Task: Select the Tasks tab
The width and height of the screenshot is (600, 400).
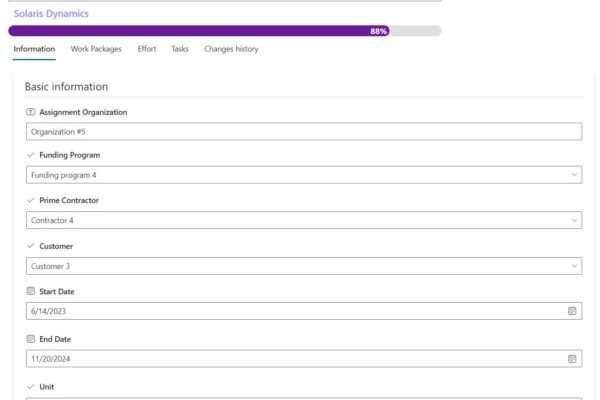Action: 180,49
